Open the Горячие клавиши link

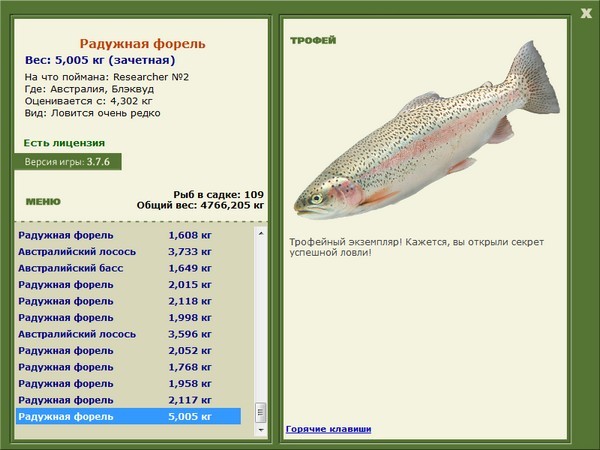coord(328,429)
